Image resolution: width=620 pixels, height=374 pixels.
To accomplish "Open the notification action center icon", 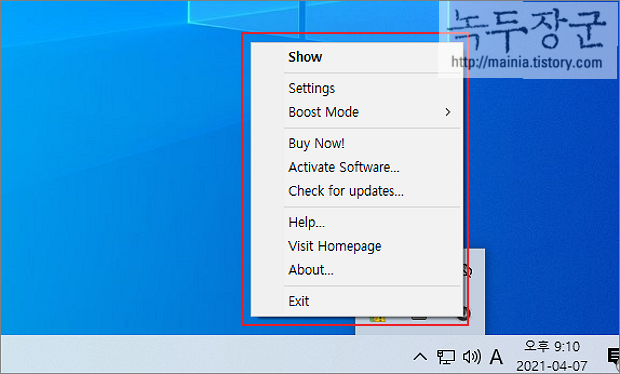I will 613,356.
